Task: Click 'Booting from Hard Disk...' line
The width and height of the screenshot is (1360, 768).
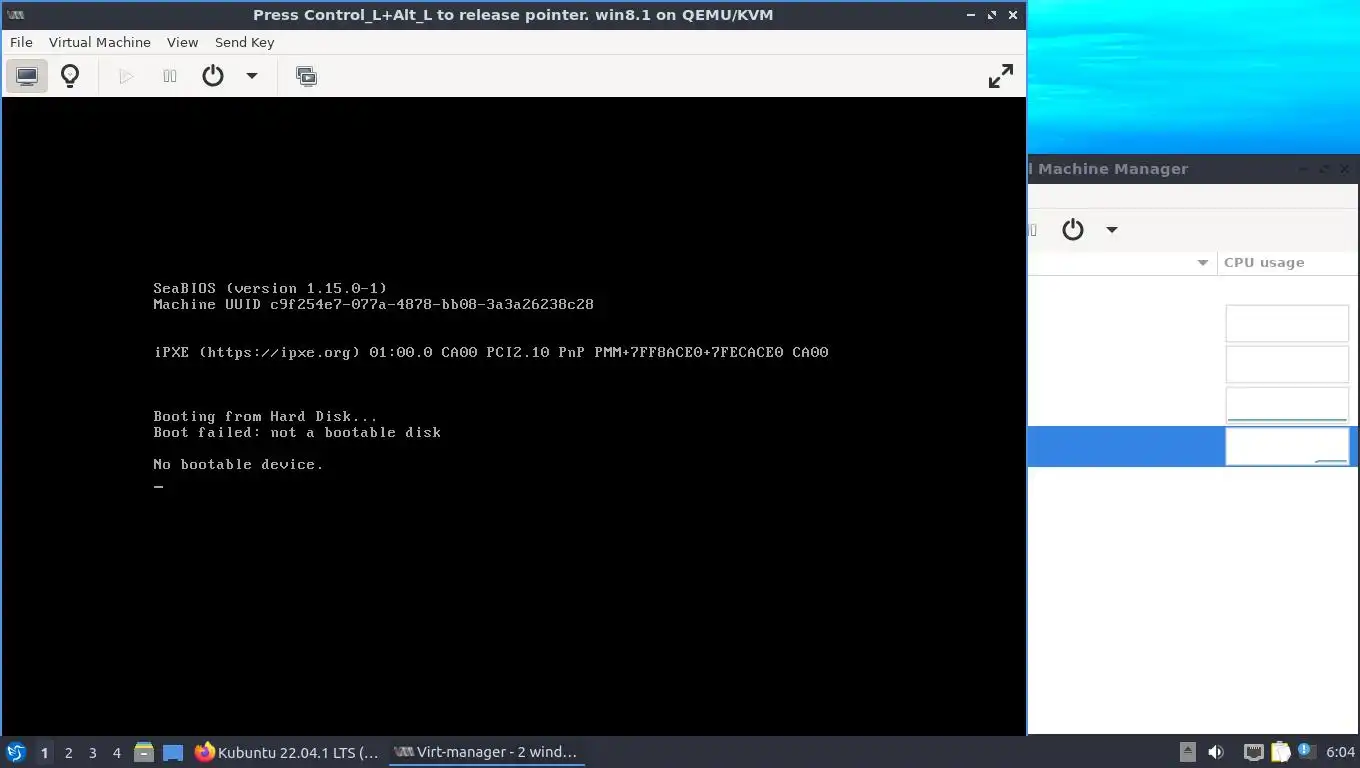Action: point(265,416)
